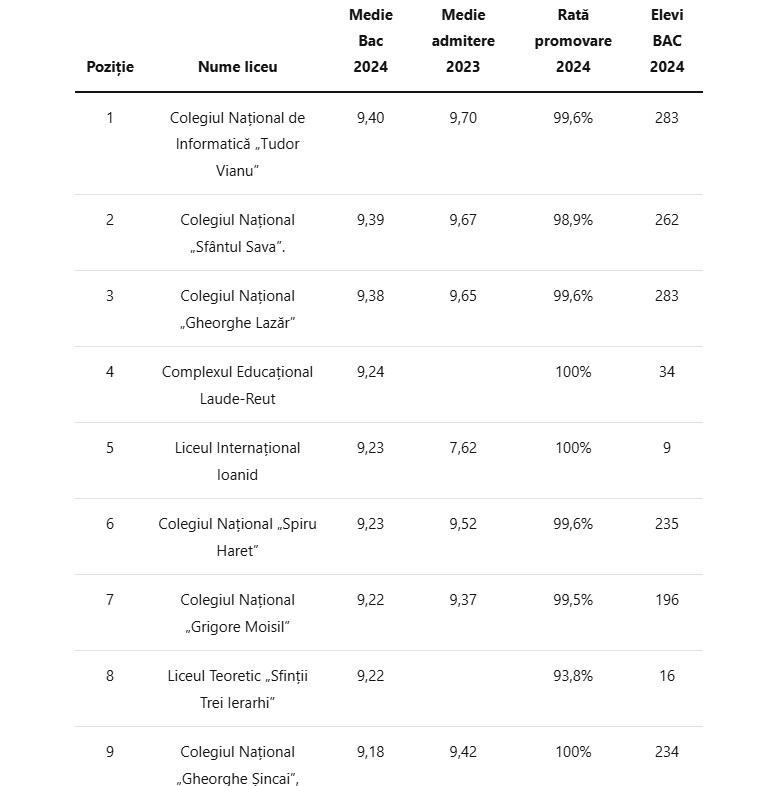Click the Liceul Internațional Ioanid name
Image resolution: width=784 pixels, height=786 pixels.
coord(238,461)
